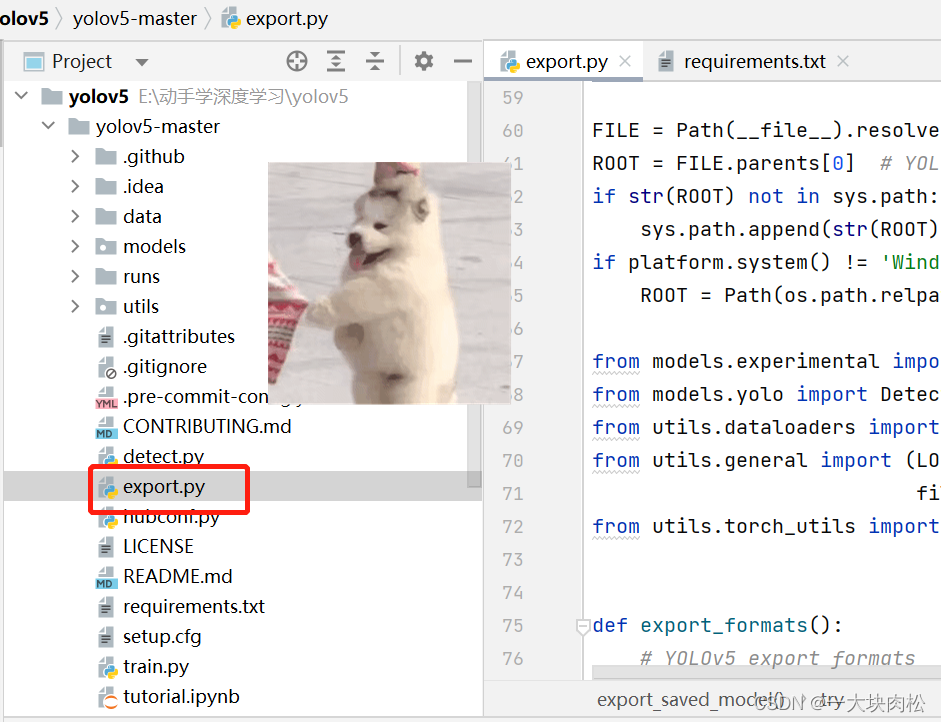This screenshot has height=722, width=941.
Task: Click the 'from utils.torch_utils import' line
Action: 766,526
